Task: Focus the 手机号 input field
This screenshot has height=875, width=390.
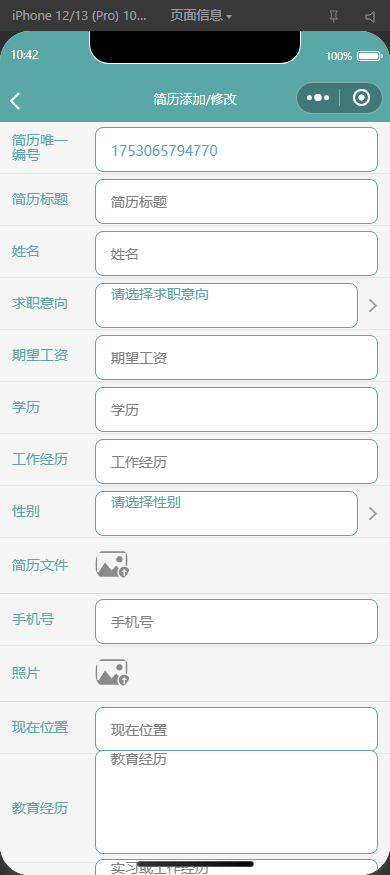Action: coord(237,622)
